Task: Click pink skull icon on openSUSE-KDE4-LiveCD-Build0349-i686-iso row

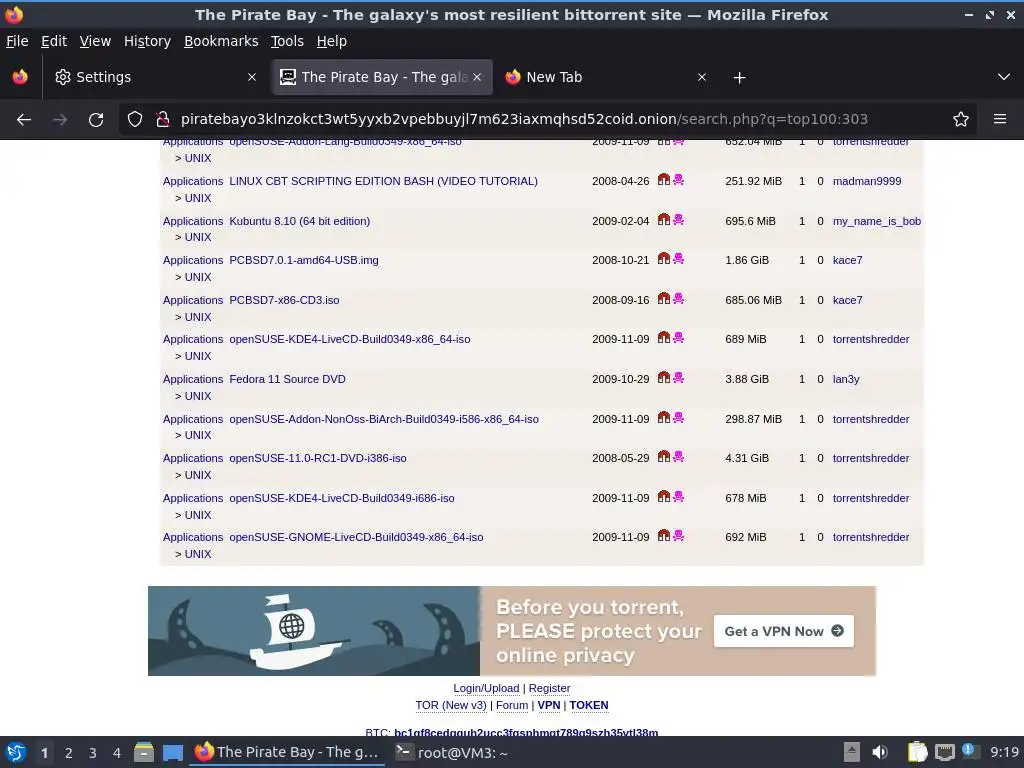Action: coord(679,496)
